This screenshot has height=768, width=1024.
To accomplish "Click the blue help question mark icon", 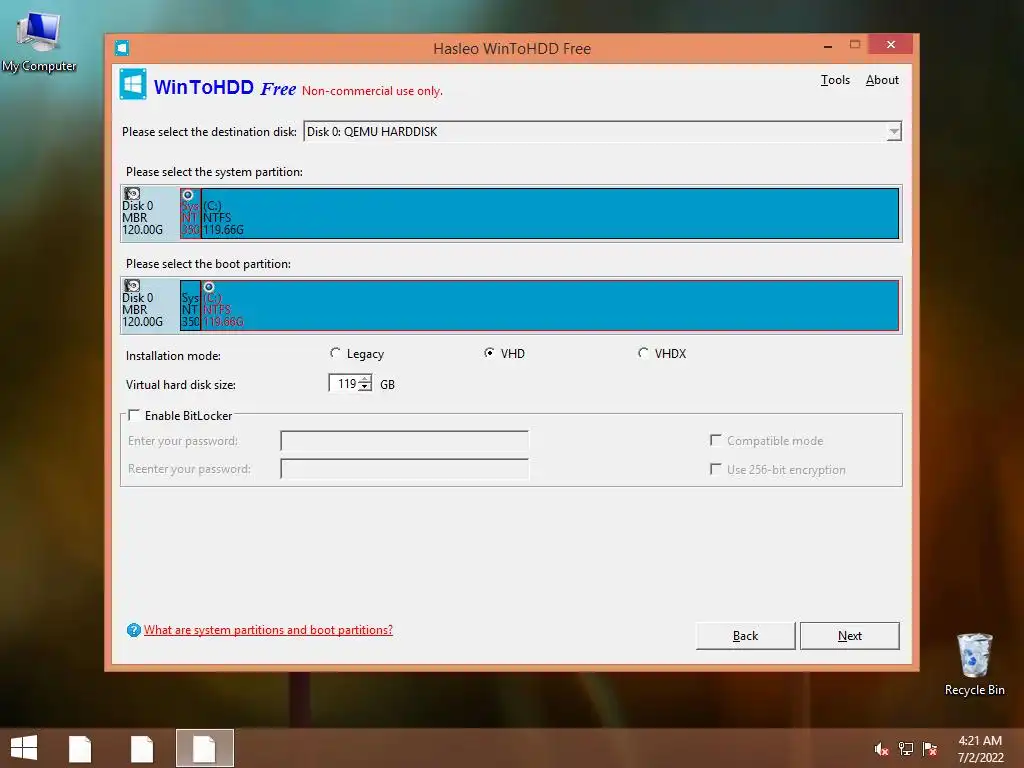I will pyautogui.click(x=134, y=630).
